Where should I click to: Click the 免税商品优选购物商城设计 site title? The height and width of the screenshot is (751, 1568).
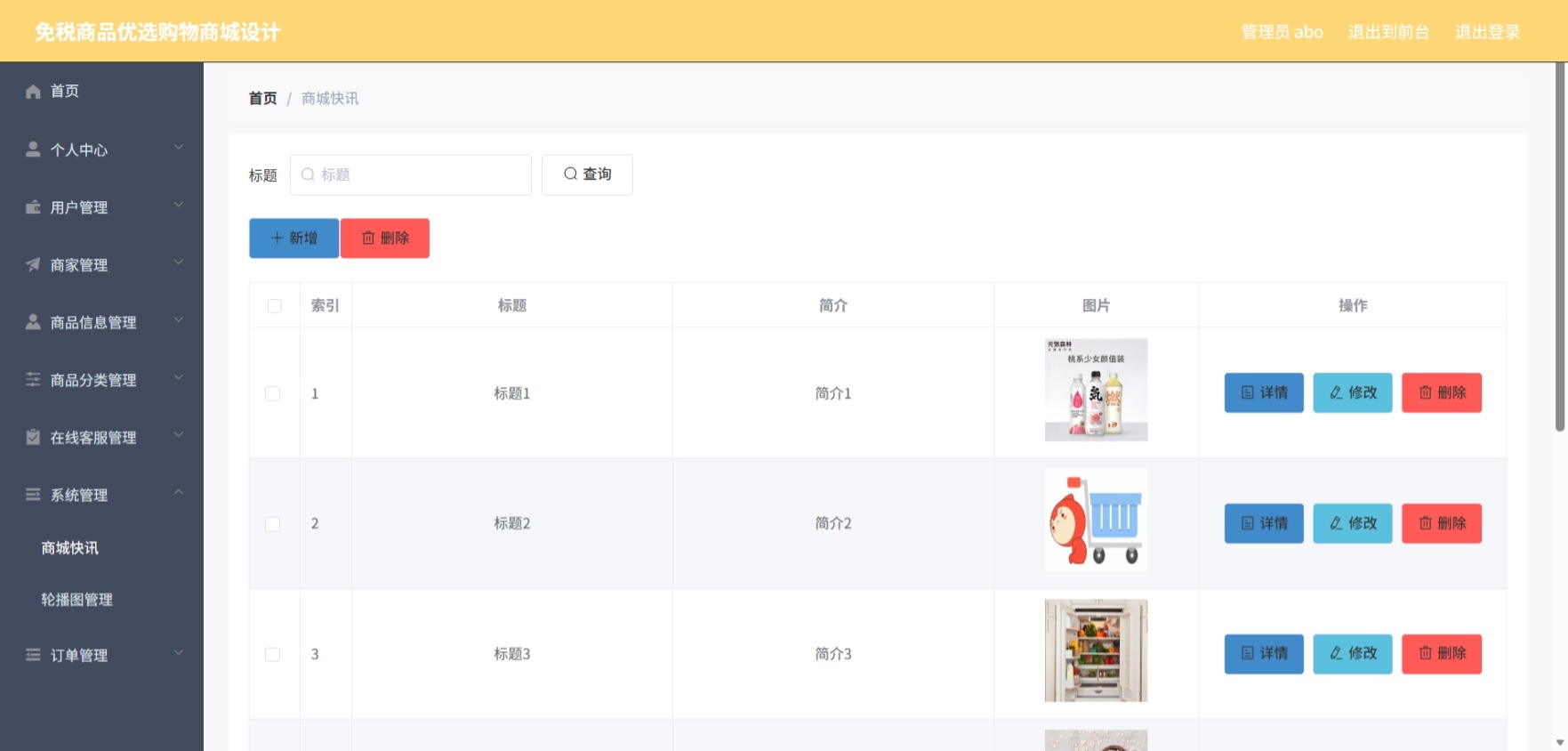(157, 32)
